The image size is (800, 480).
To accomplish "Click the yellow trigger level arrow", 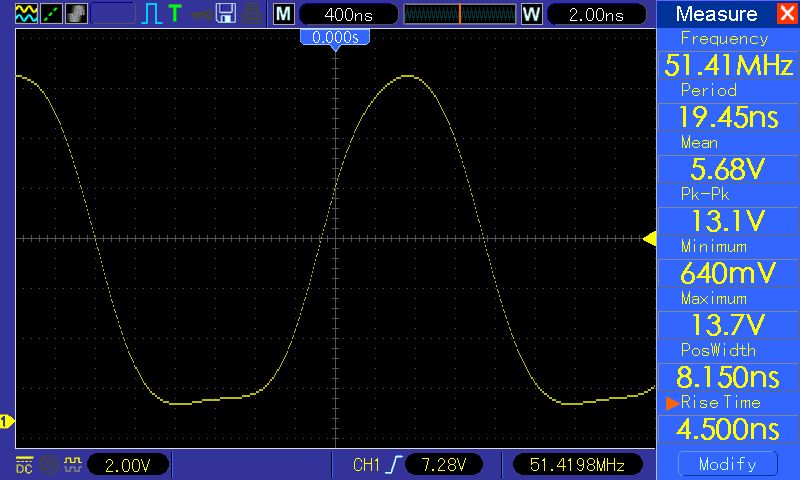I will tap(649, 238).
